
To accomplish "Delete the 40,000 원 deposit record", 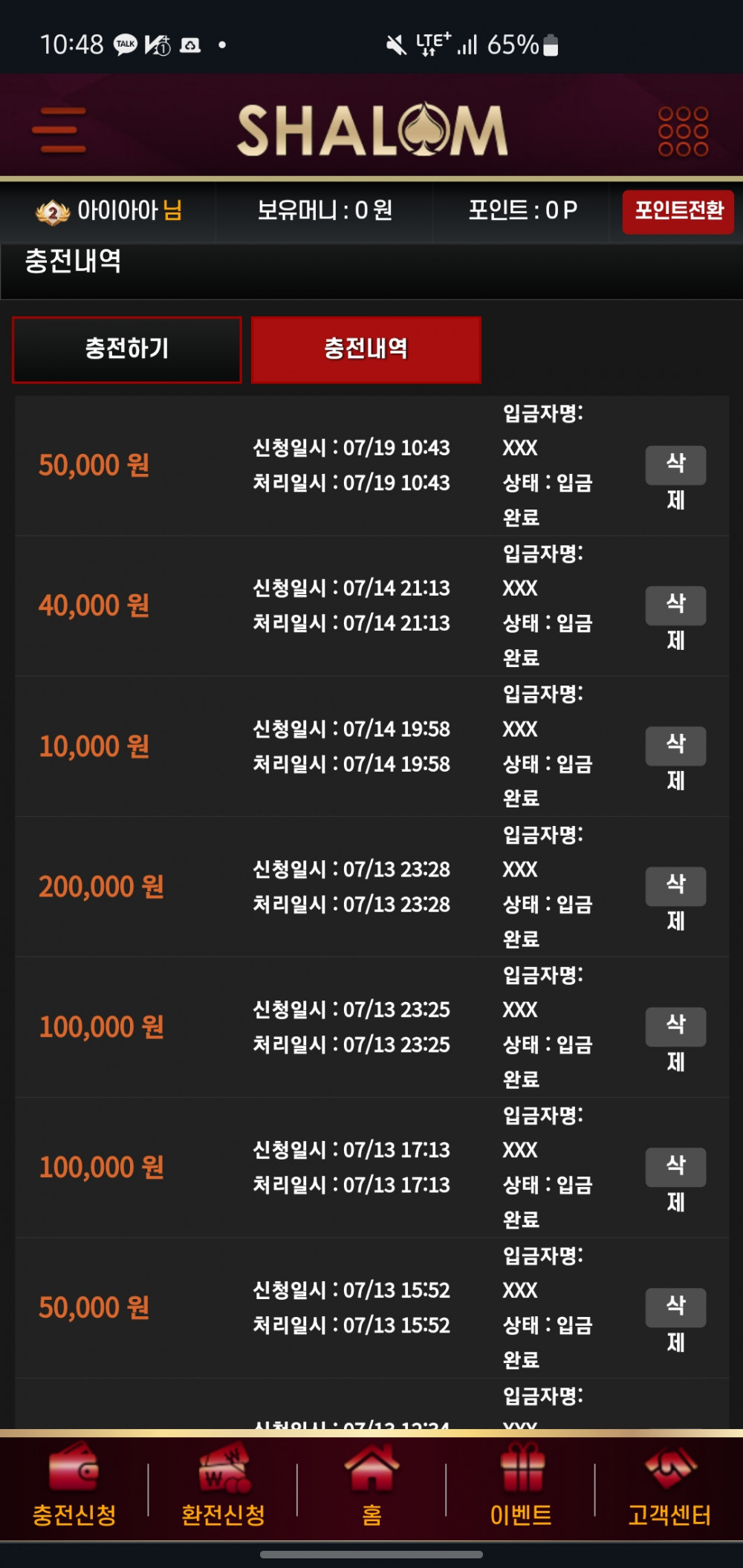I will pyautogui.click(x=675, y=605).
